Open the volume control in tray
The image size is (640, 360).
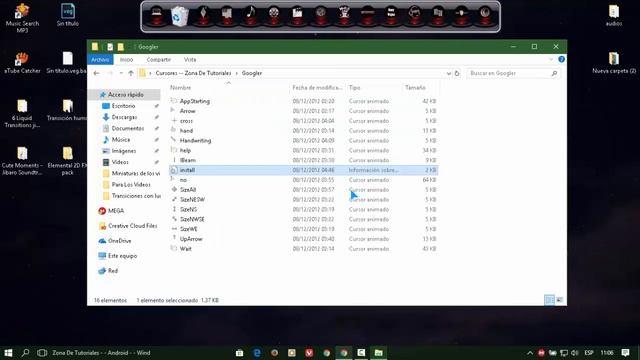click(575, 353)
